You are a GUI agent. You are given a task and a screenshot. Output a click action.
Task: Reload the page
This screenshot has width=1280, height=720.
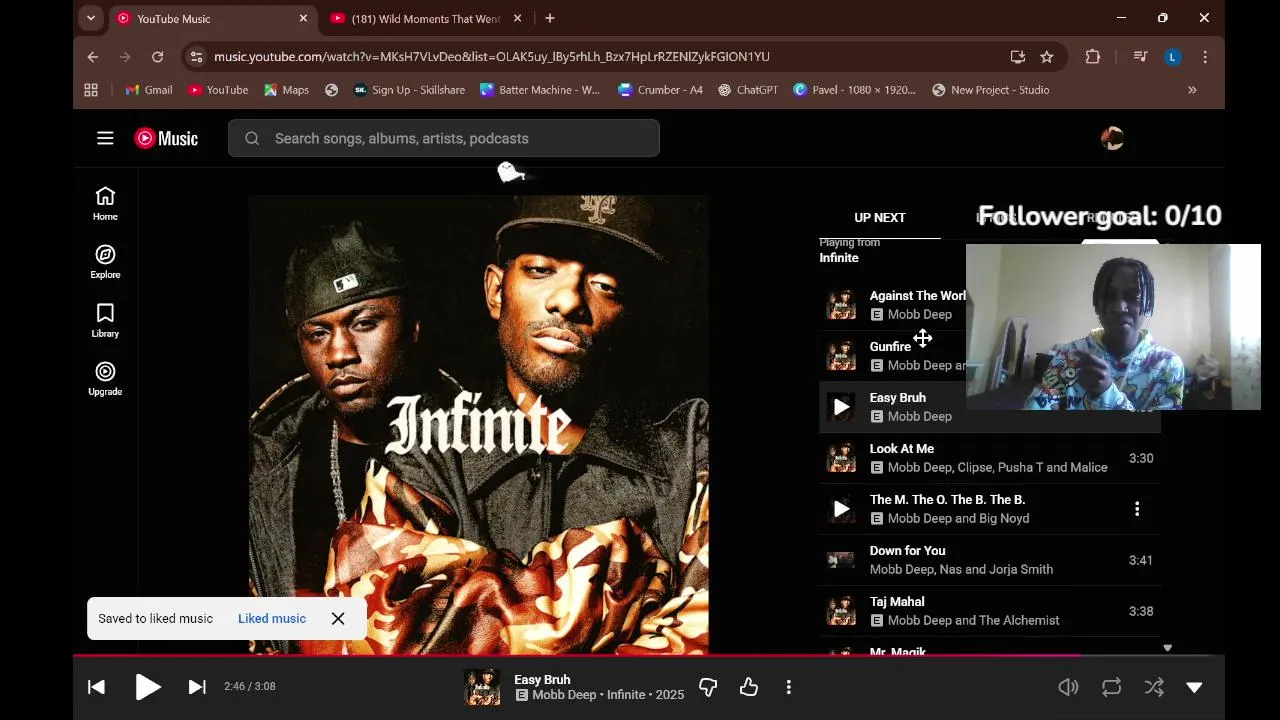tap(157, 57)
